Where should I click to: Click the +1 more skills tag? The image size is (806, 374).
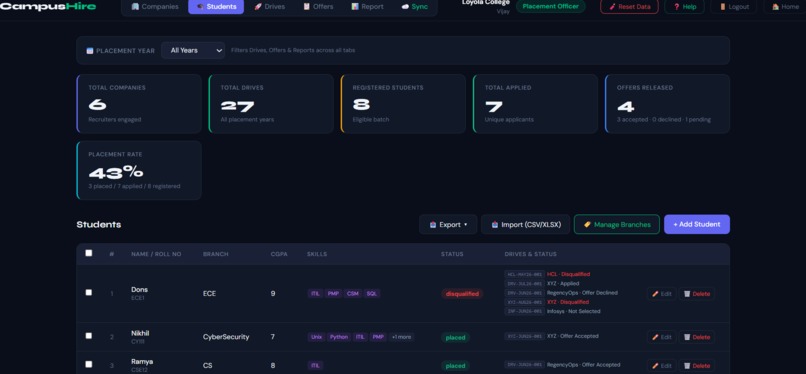pos(401,337)
